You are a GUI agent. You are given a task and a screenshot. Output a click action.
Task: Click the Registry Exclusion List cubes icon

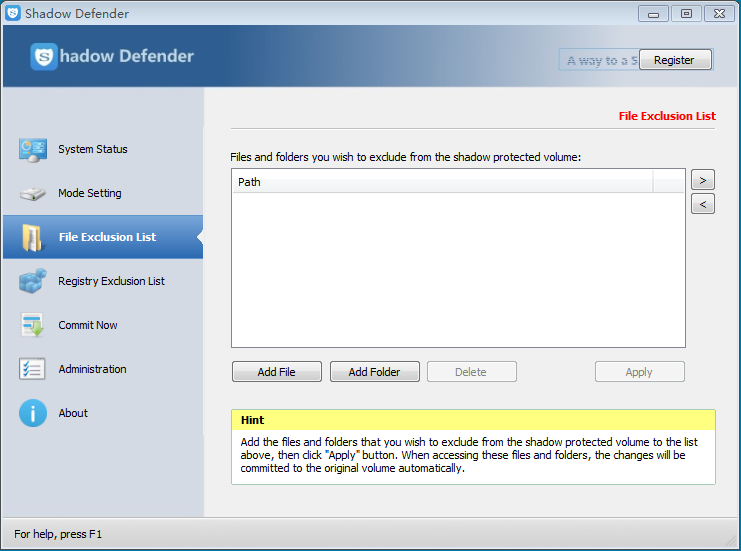tap(33, 281)
